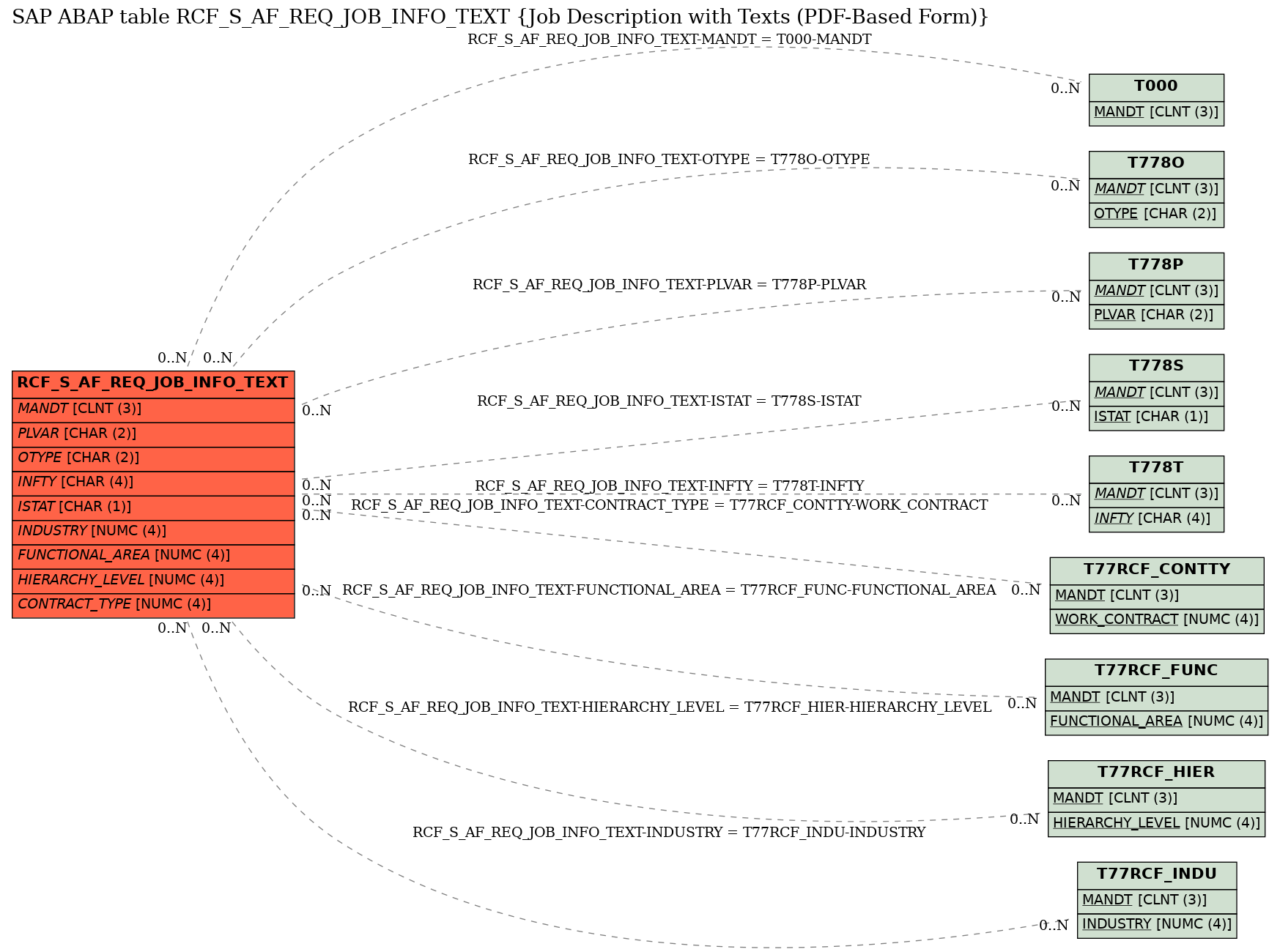Open the T778S table header

pos(1156,367)
